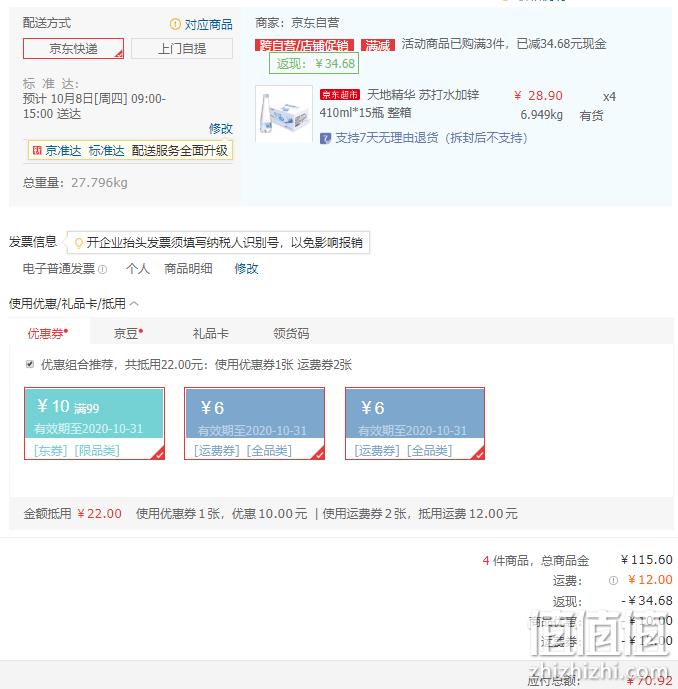Click the lightbulb icon in invoice tip

pos(79,243)
